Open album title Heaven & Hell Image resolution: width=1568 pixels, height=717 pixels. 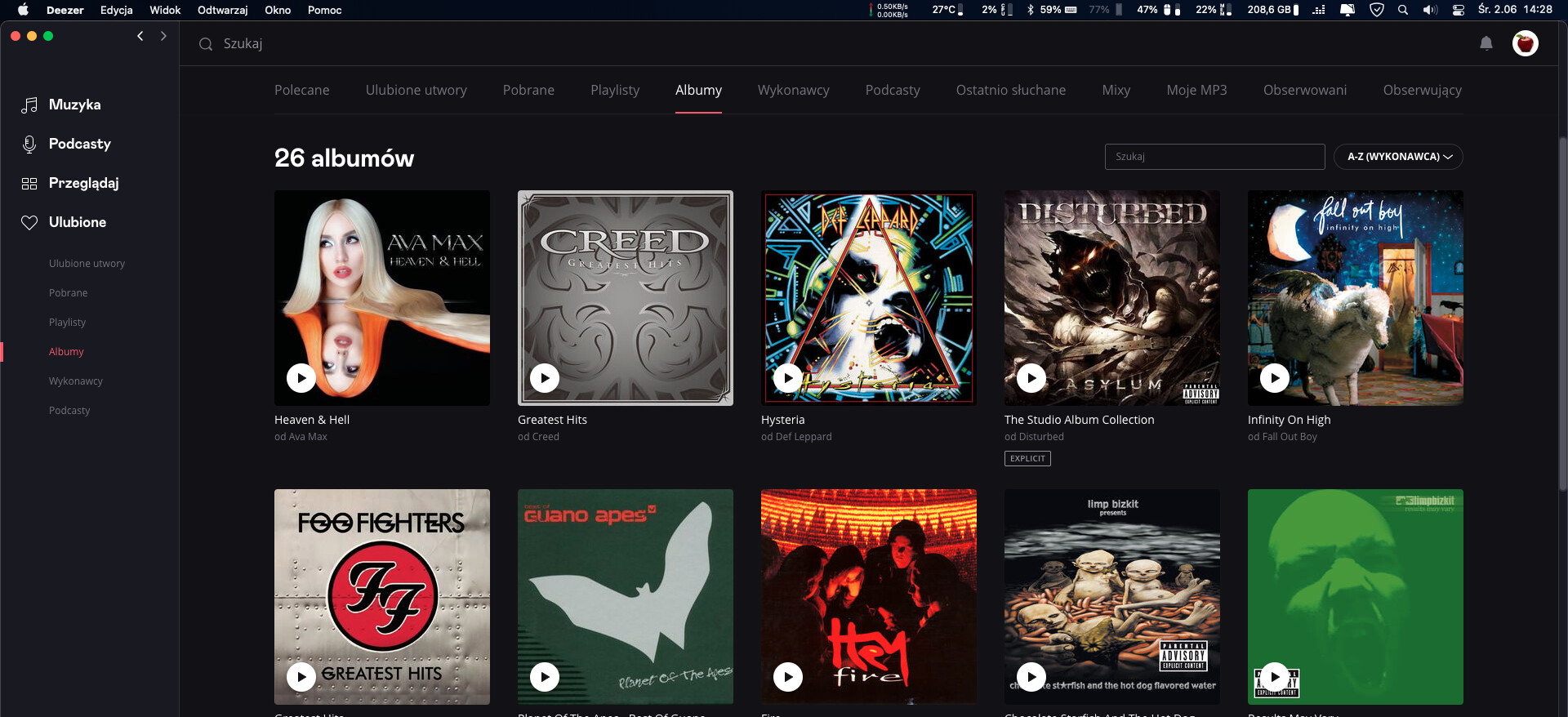tap(312, 420)
